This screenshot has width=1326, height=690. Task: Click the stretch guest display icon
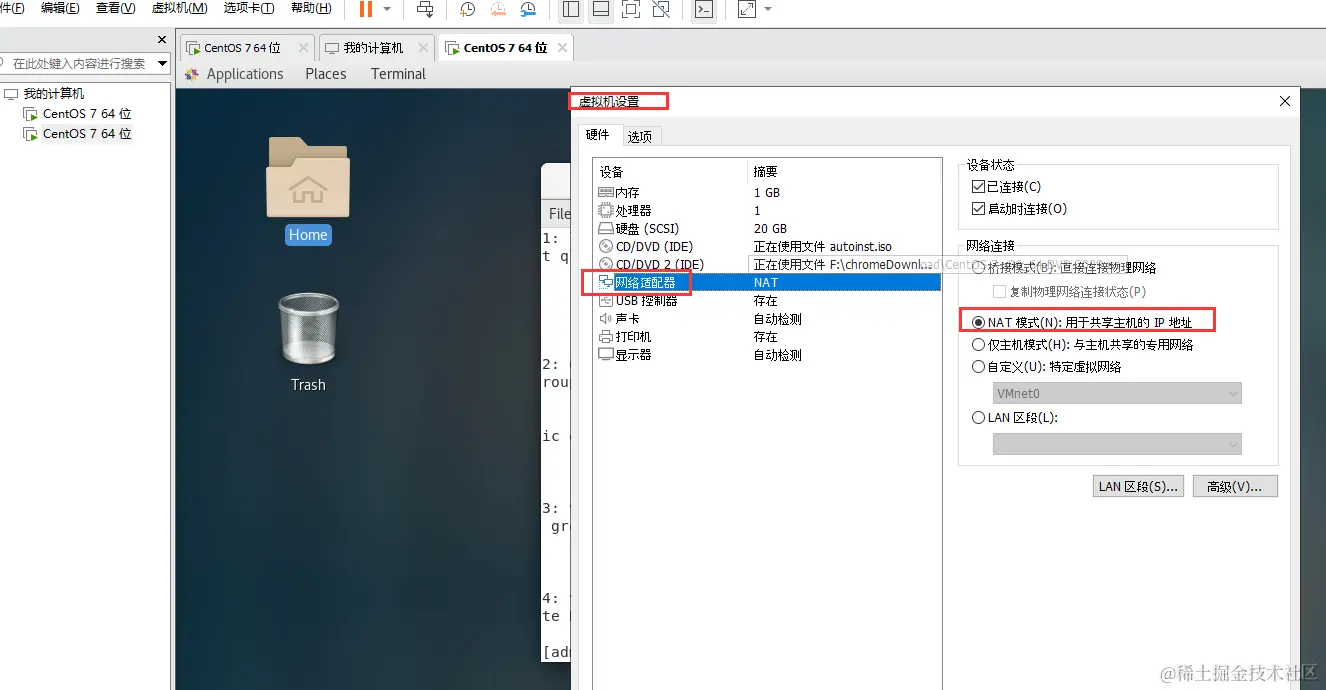(747, 10)
